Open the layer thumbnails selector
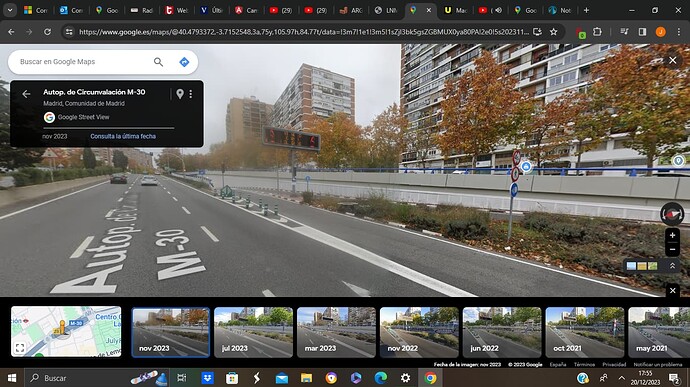690x387 pixels. click(x=642, y=266)
